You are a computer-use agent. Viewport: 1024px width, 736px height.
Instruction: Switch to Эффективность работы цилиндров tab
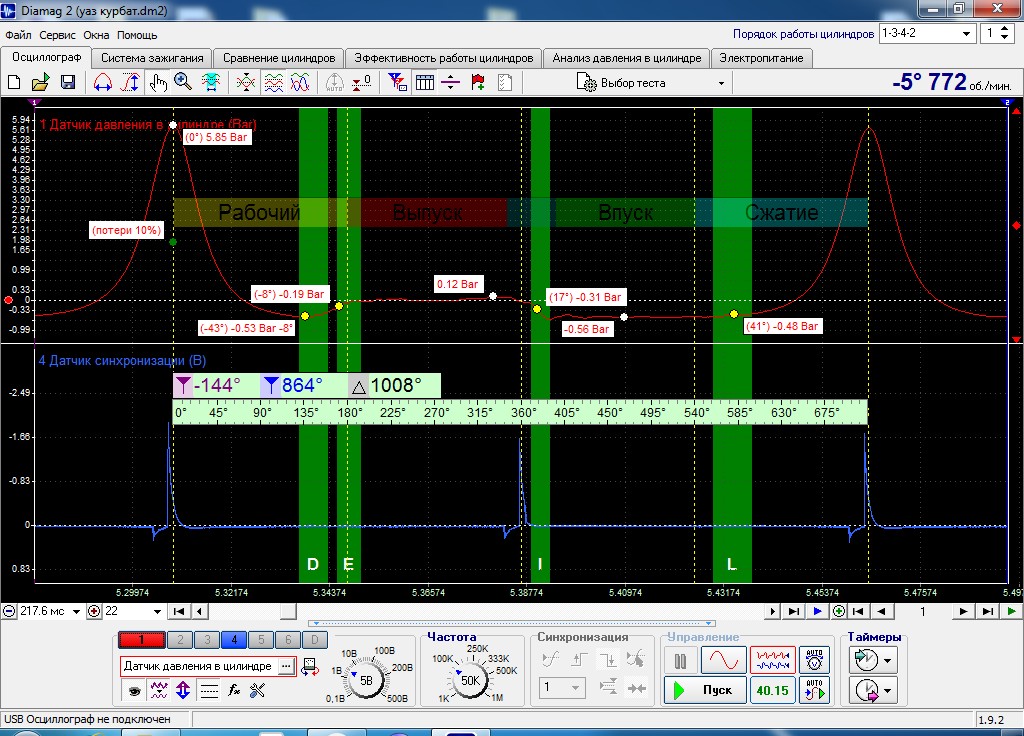[x=443, y=58]
